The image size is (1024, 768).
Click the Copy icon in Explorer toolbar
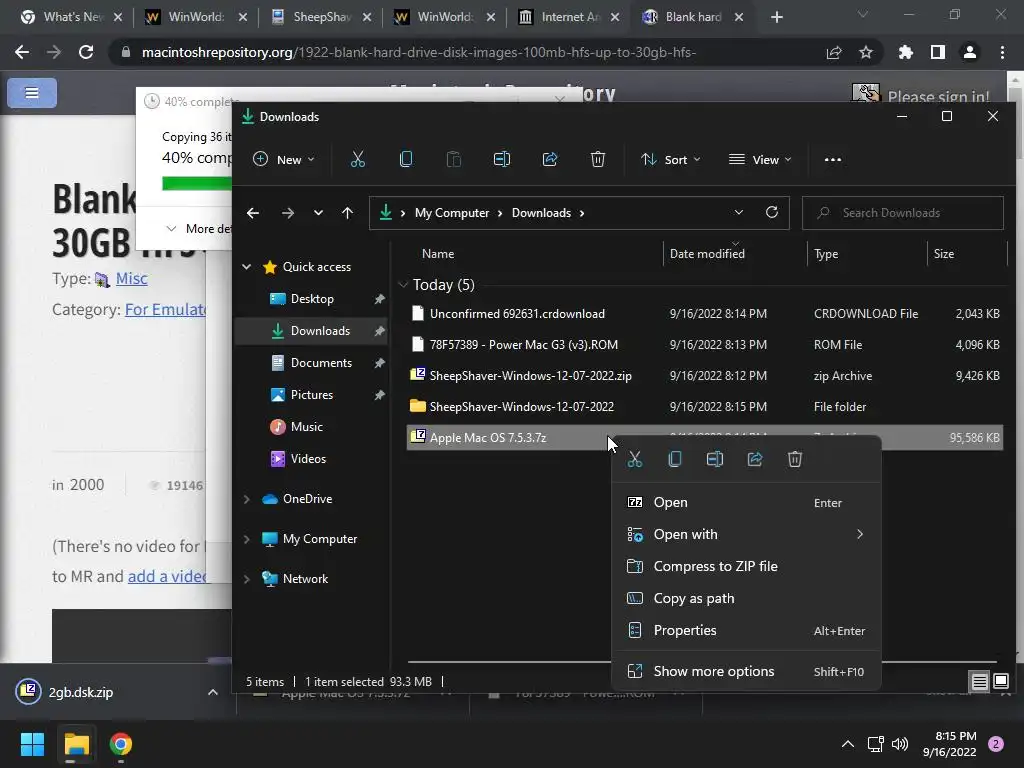tap(406, 159)
